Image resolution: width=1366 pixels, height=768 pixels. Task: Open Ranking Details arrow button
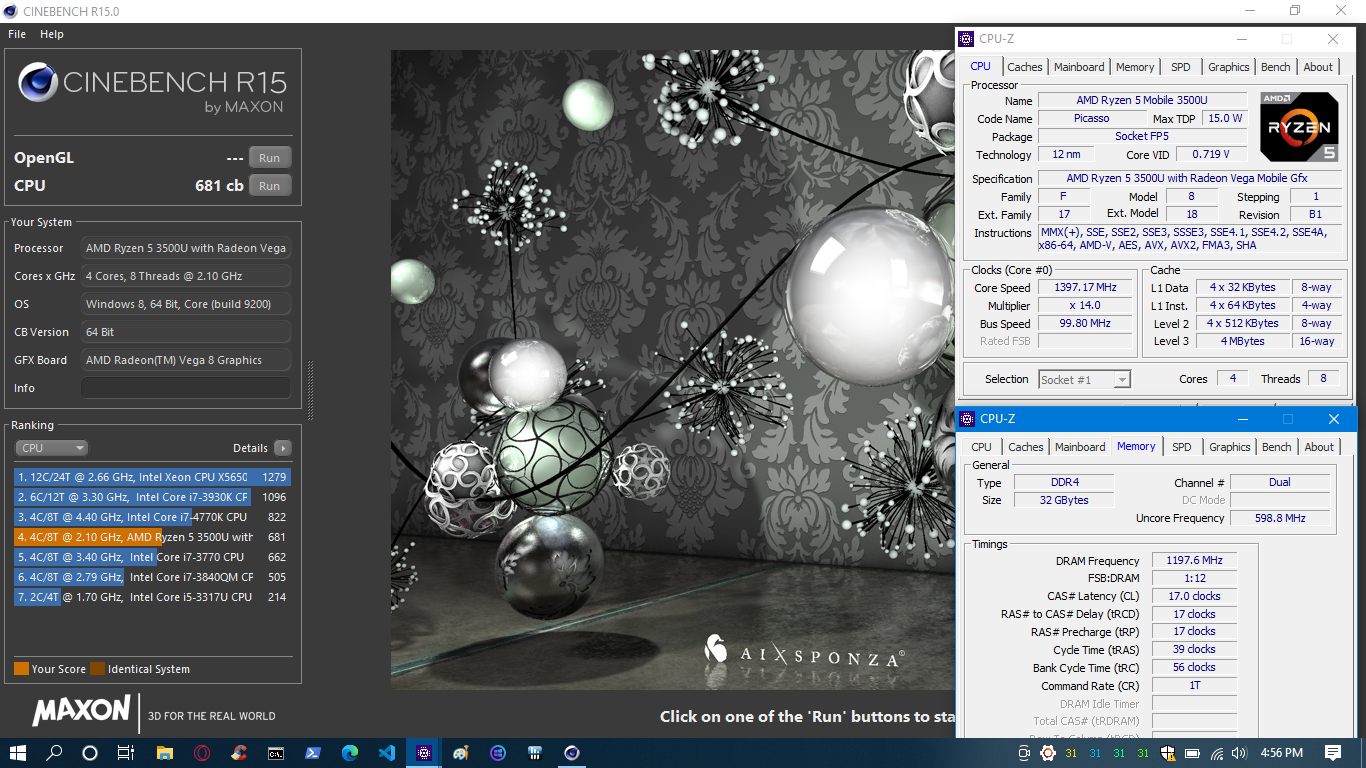[283, 448]
